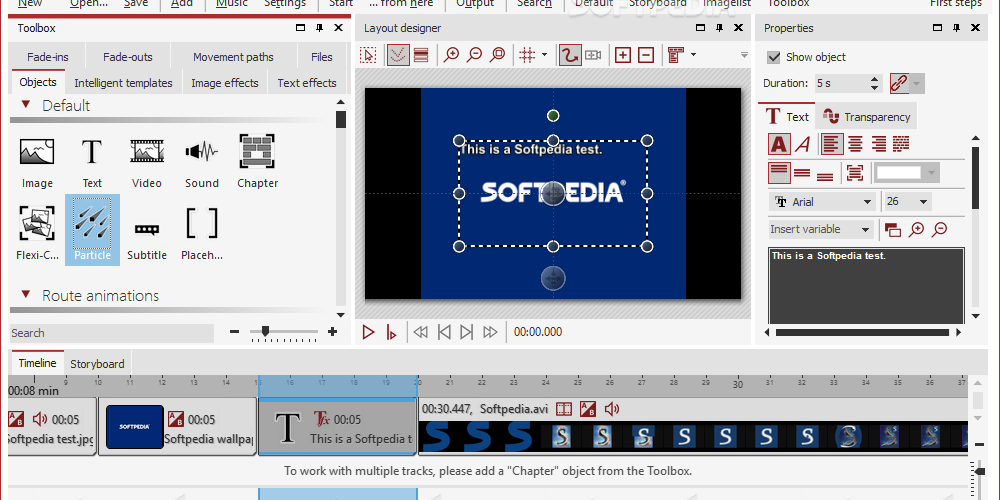Image resolution: width=1000 pixels, height=500 pixels.
Task: Click the Toolbox Search field
Action: click(112, 333)
